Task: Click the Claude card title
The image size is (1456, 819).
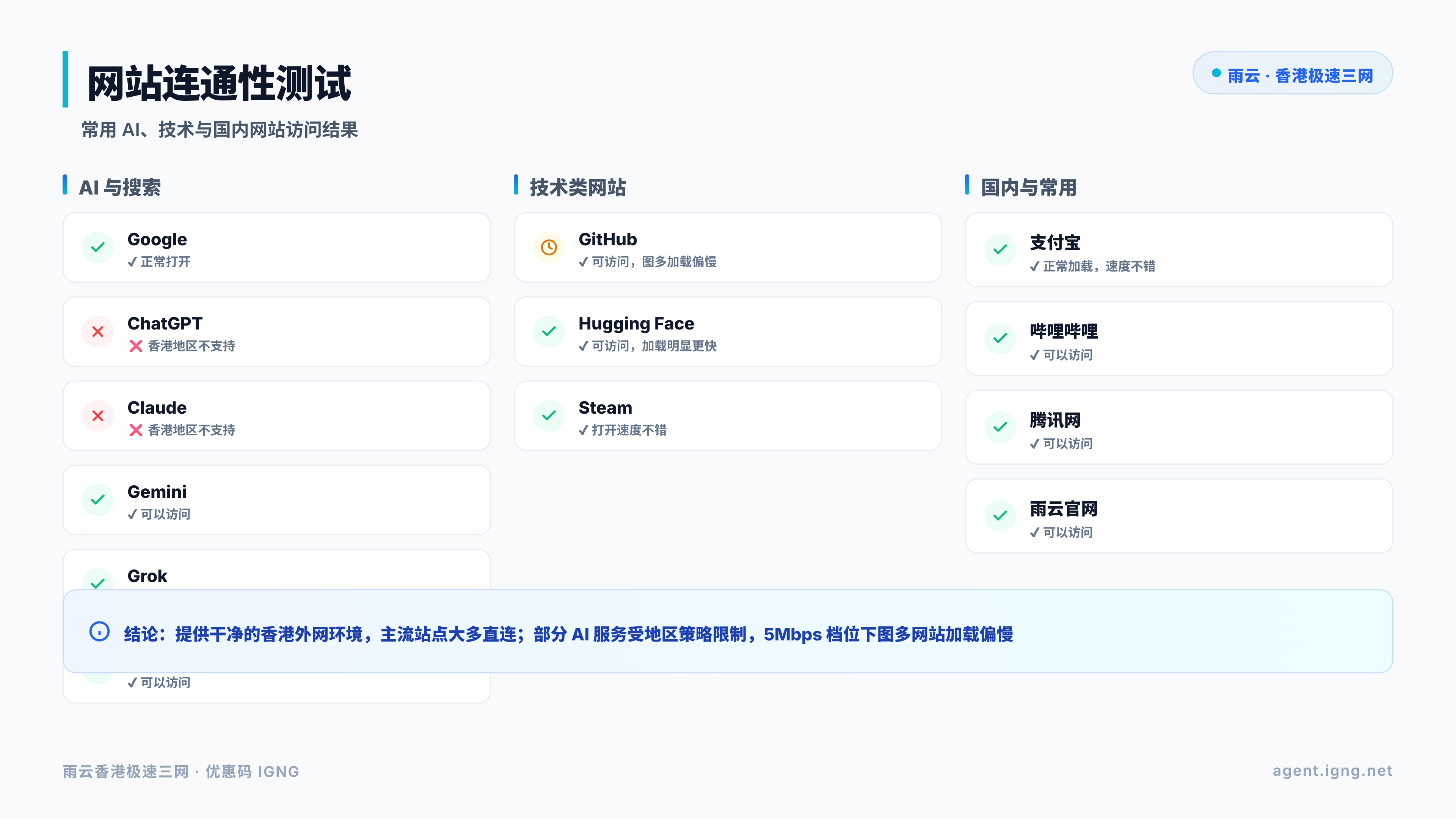Action: click(x=157, y=408)
